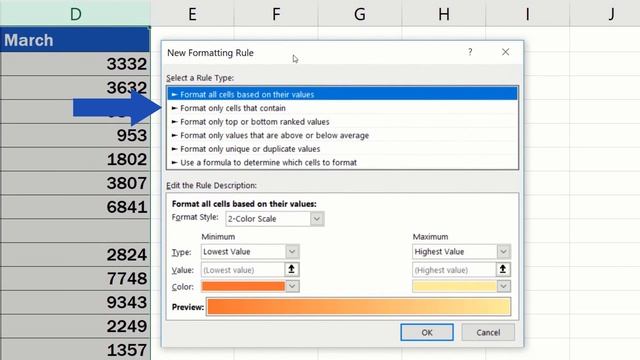The height and width of the screenshot is (360, 640).
Task: Choose 'Use a formula to determine which cells to format'
Action: (x=342, y=162)
